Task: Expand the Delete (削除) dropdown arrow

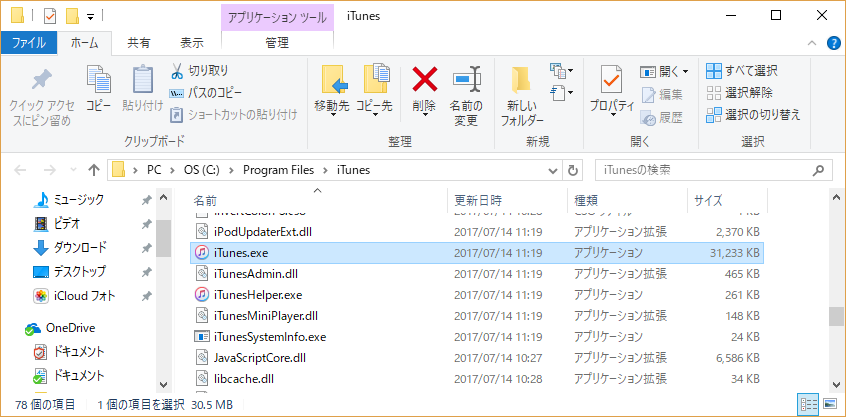Action: (x=425, y=113)
